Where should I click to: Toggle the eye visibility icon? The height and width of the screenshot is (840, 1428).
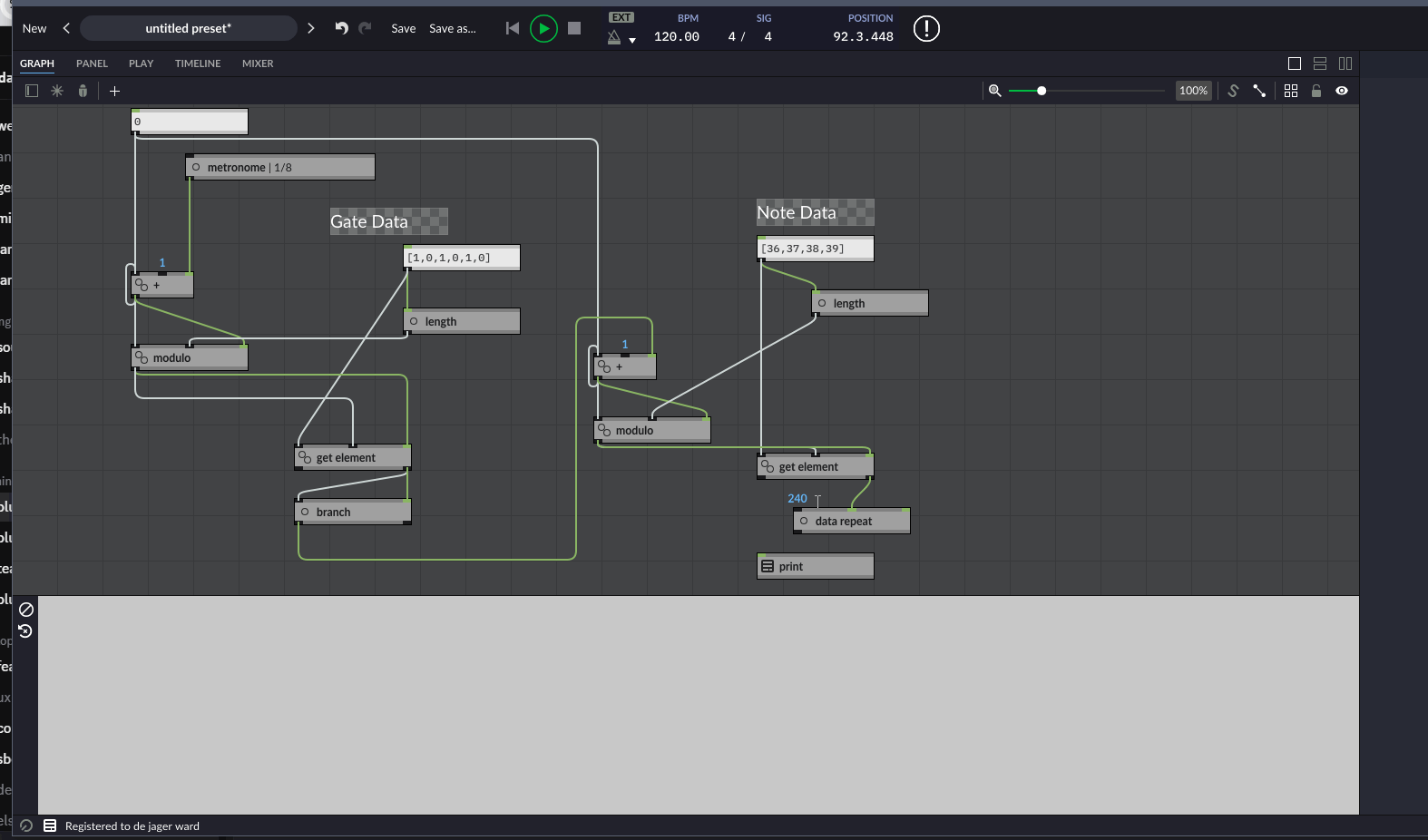pos(1342,91)
